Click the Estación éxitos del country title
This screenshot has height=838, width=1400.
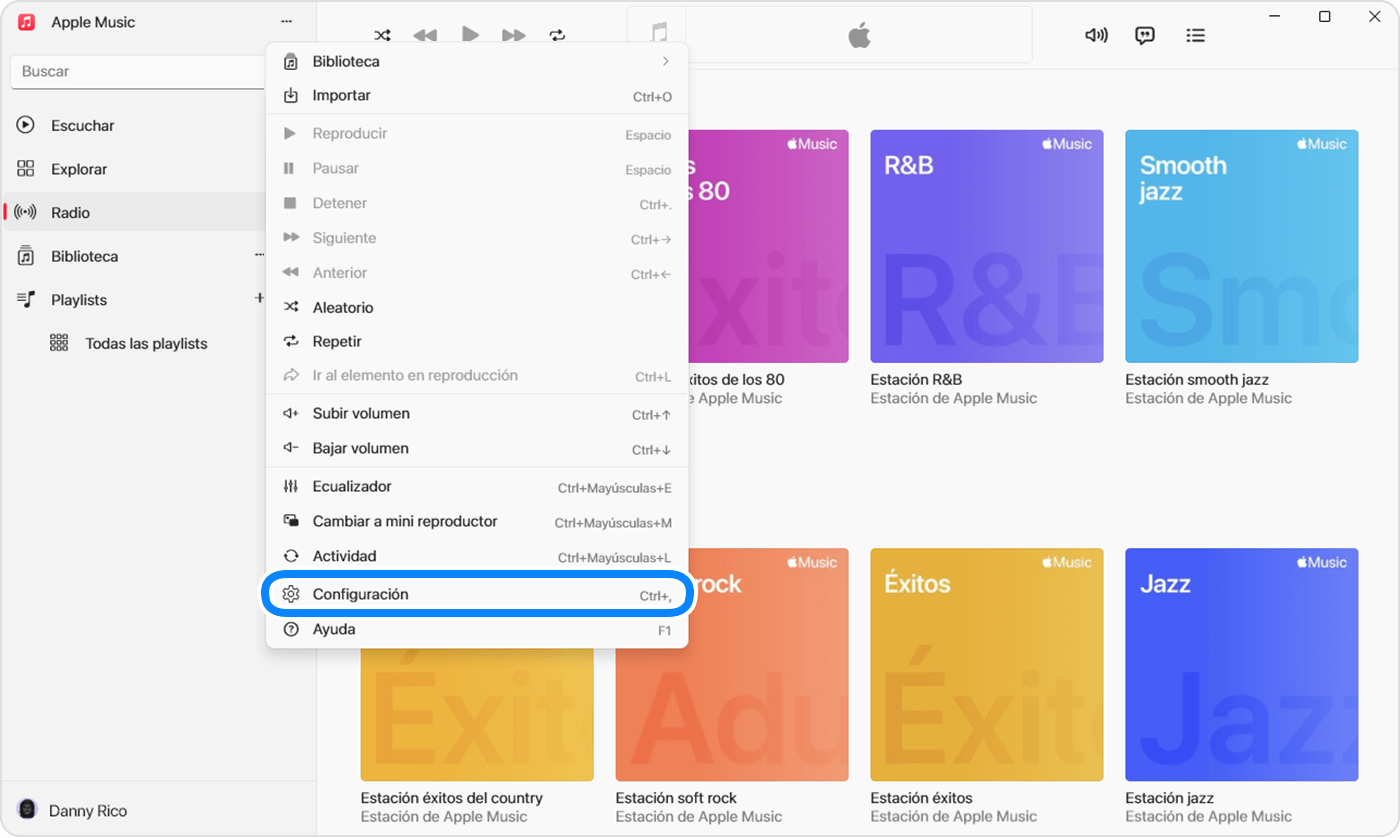(452, 798)
